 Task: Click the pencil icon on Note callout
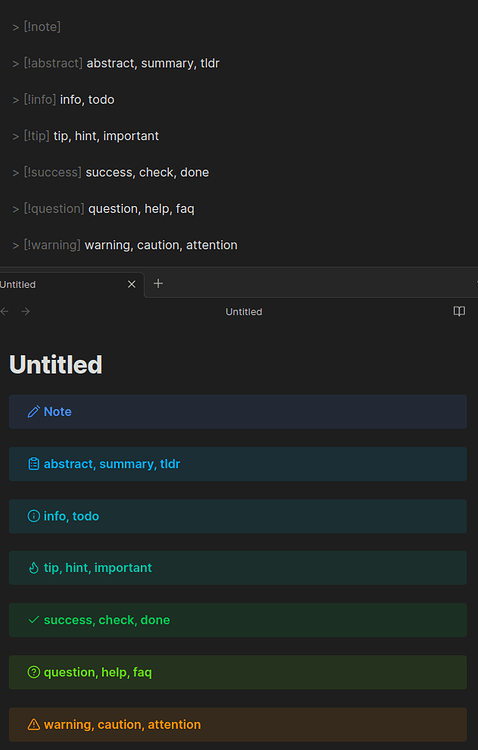click(x=33, y=411)
